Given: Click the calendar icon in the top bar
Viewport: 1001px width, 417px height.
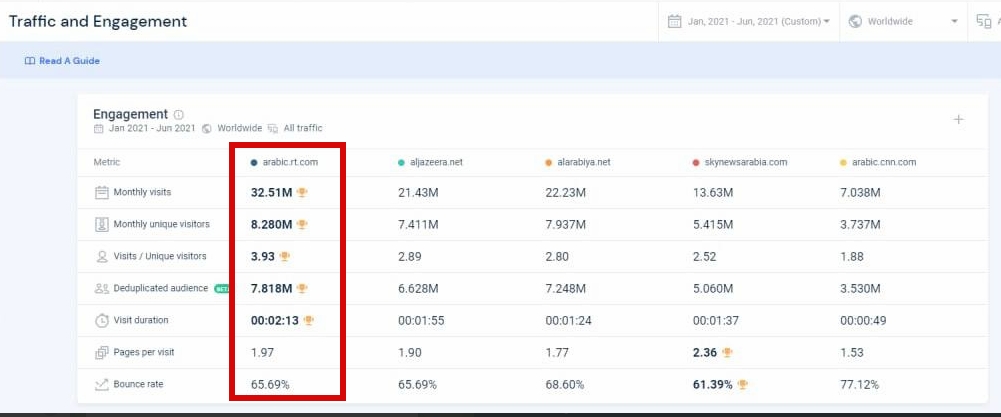Looking at the screenshot, I should coord(674,21).
